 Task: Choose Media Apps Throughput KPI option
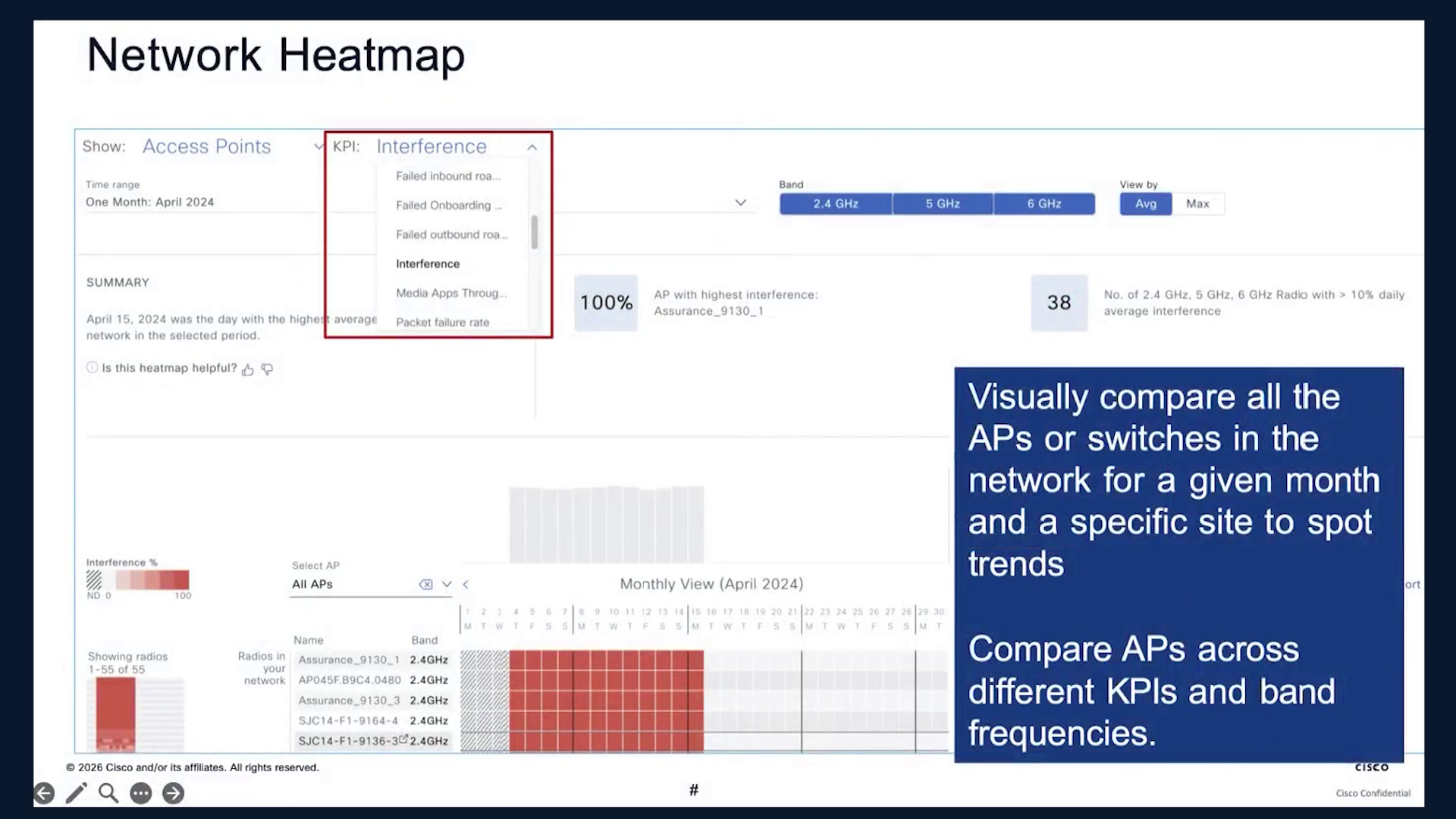[451, 293]
